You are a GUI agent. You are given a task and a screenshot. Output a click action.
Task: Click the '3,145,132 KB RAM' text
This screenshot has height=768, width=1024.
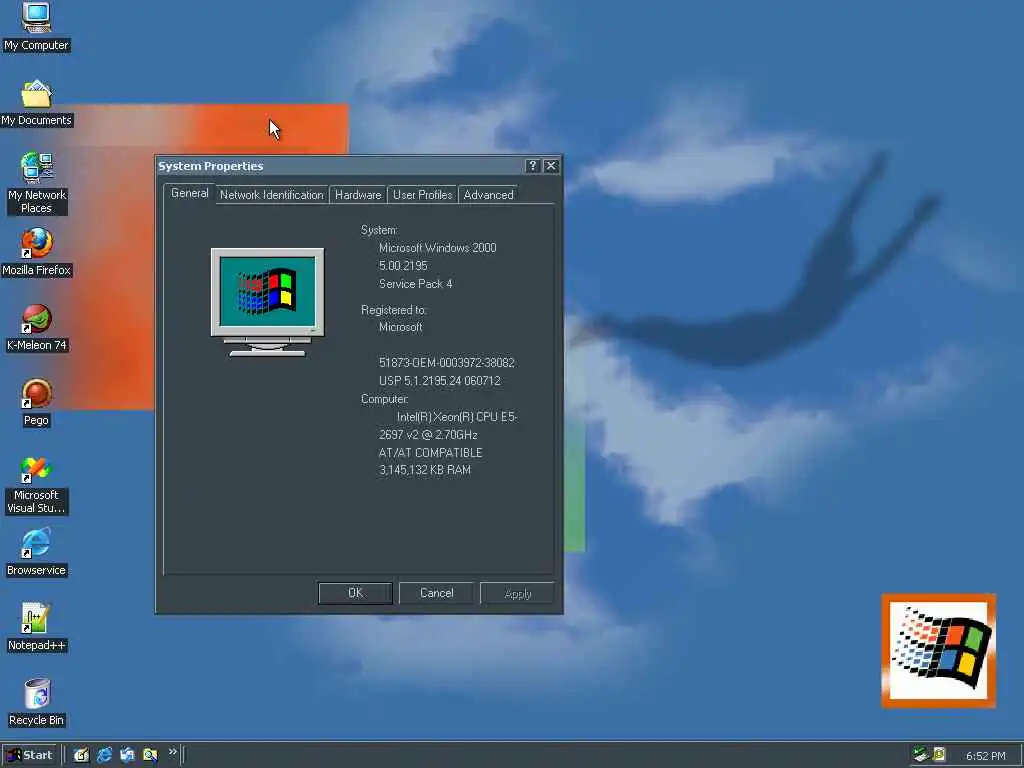point(424,470)
